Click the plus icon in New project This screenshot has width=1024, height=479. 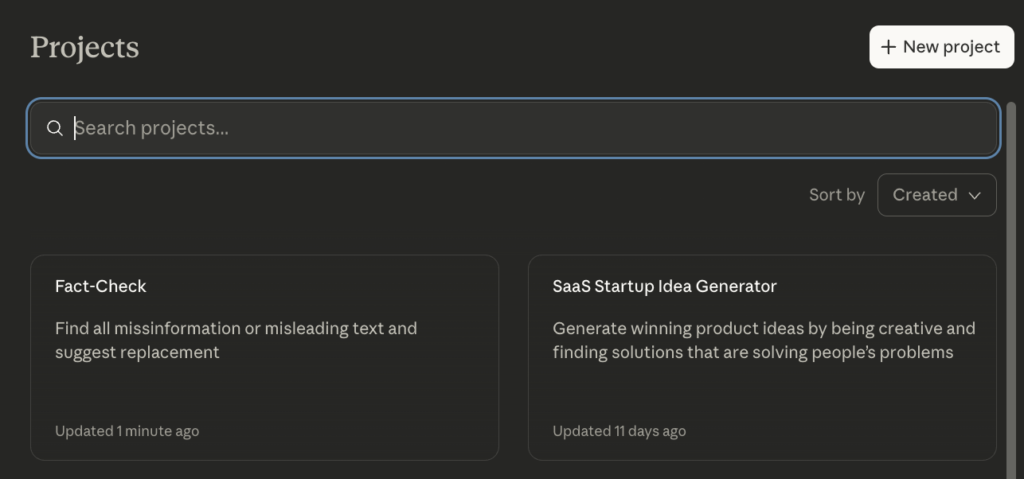(x=888, y=47)
